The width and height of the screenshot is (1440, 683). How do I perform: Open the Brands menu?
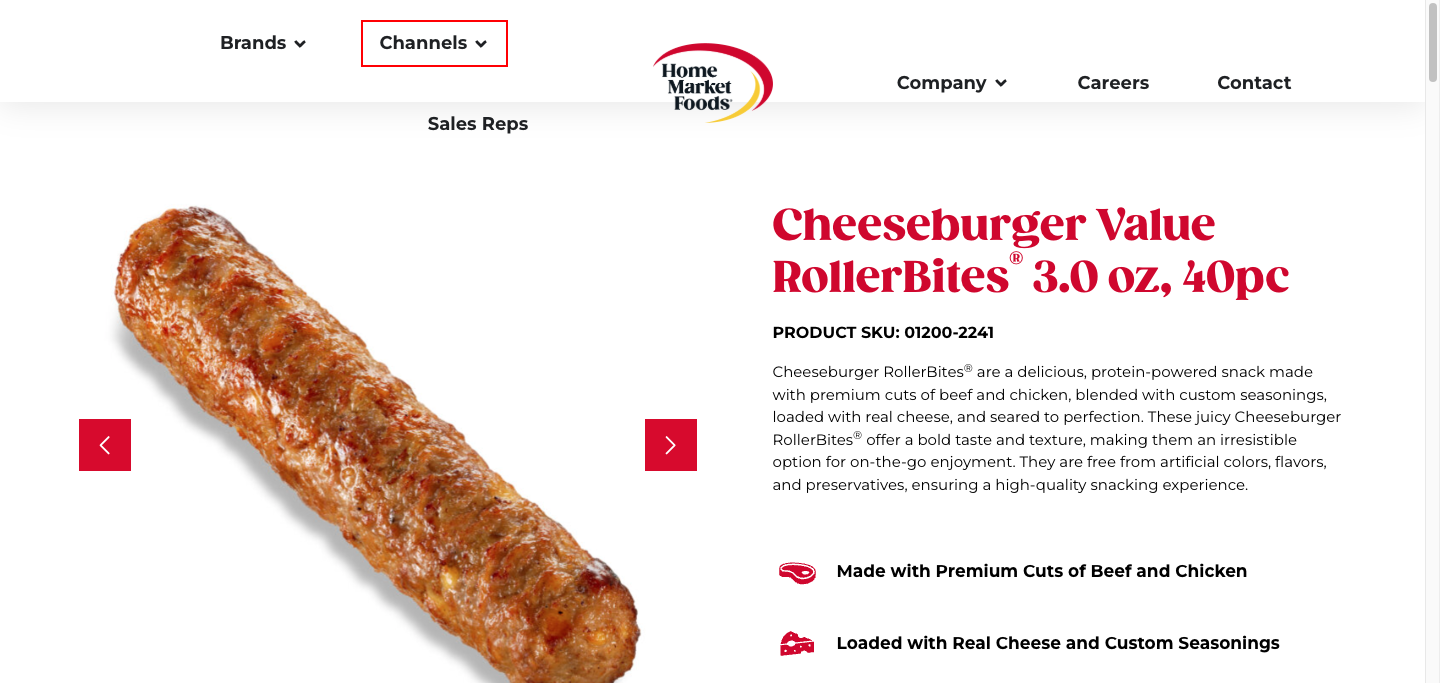pos(253,43)
